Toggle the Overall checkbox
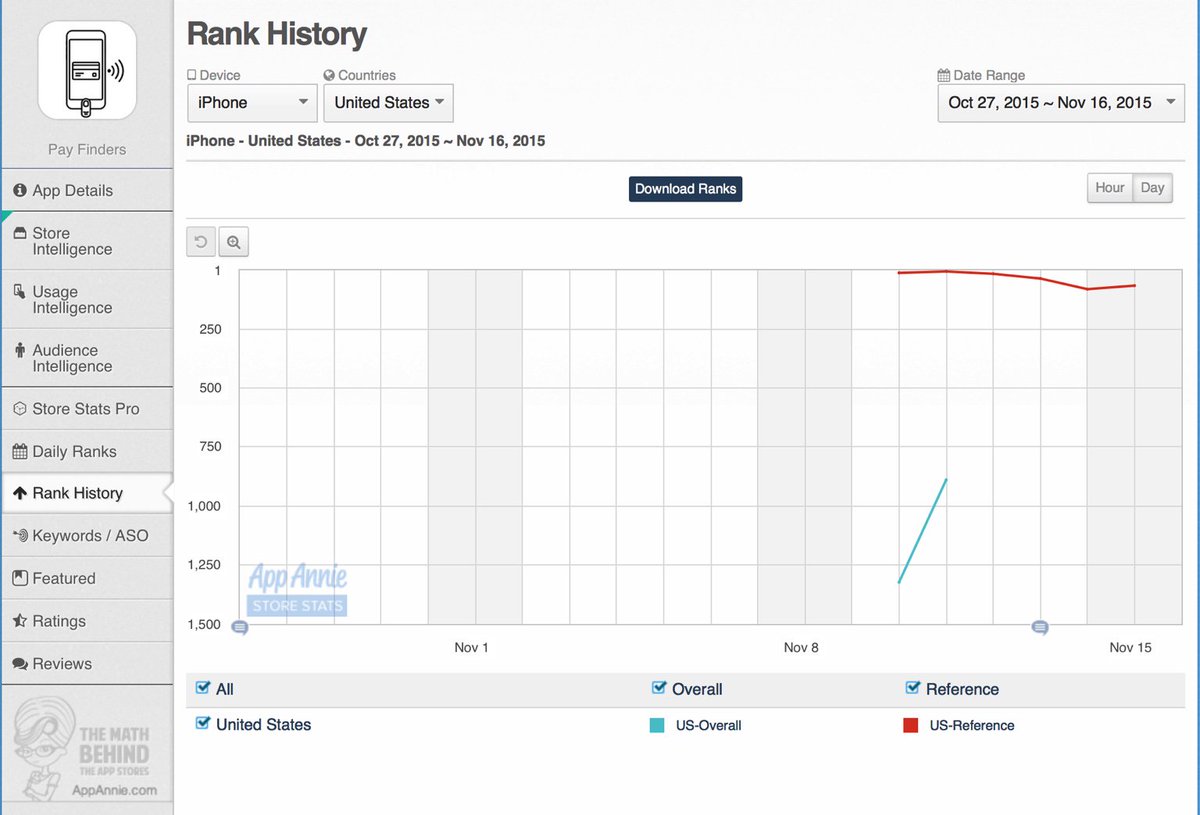1200x815 pixels. [x=659, y=688]
